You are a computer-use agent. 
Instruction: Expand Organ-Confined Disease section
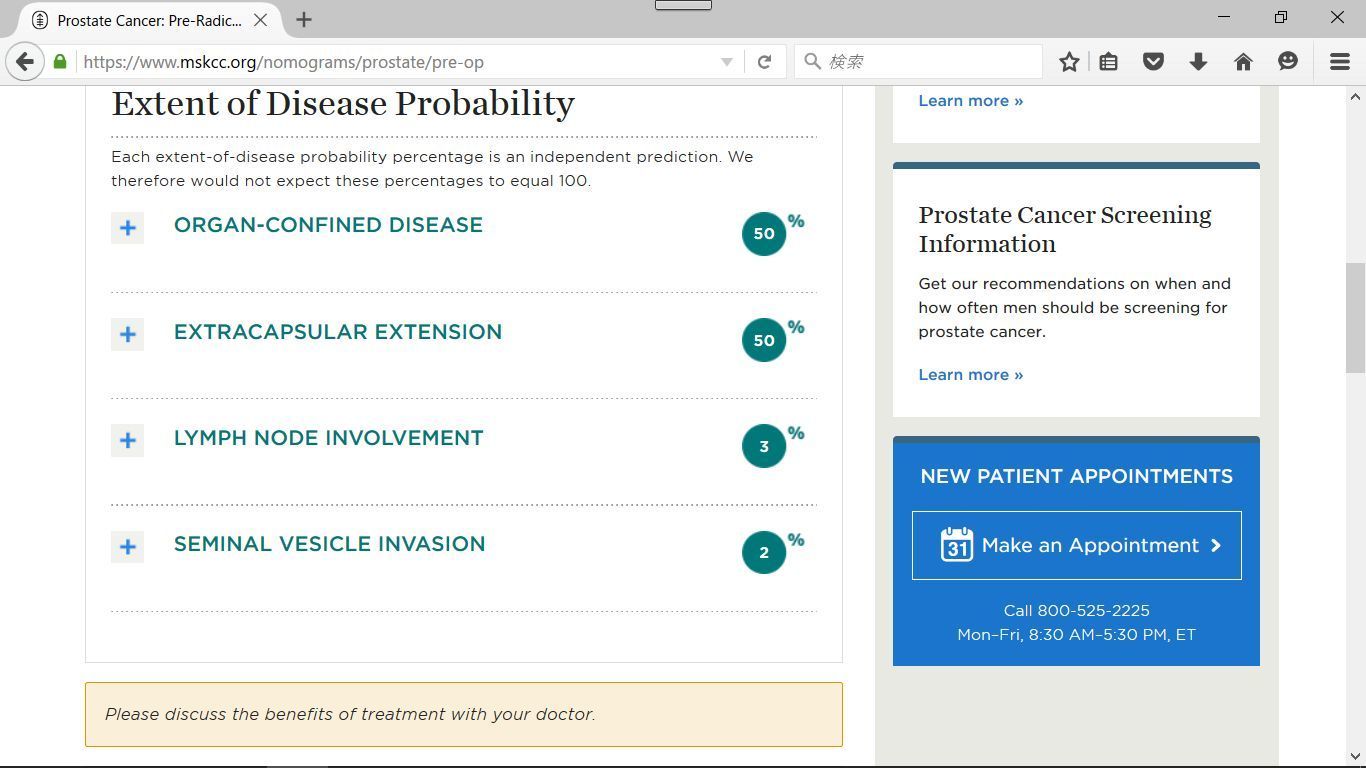128,228
